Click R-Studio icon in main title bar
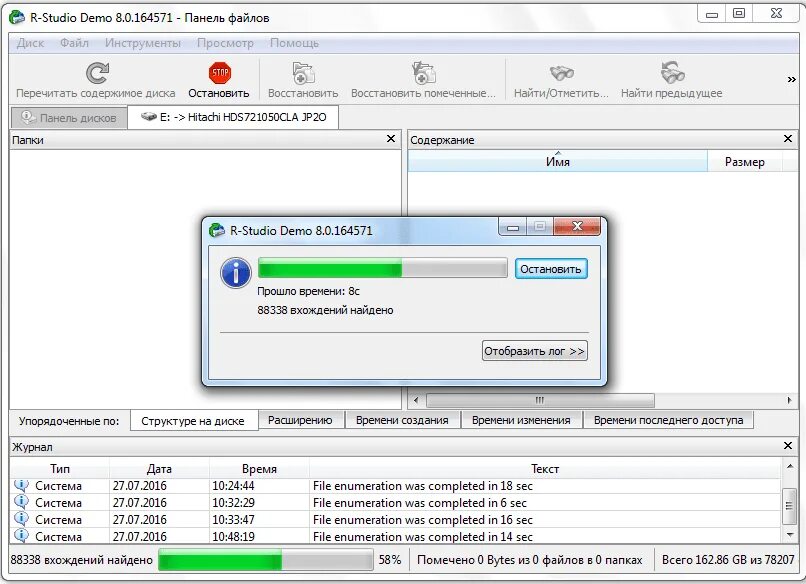806x584 pixels. tap(17, 17)
